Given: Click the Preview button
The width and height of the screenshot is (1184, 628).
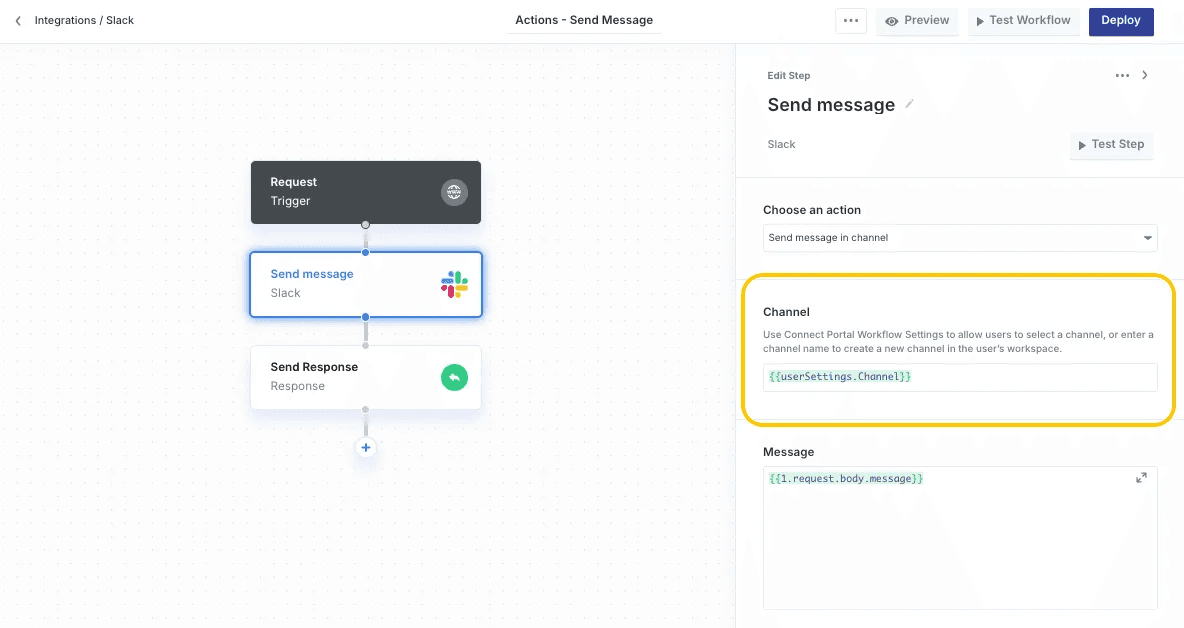Looking at the screenshot, I should point(917,21).
